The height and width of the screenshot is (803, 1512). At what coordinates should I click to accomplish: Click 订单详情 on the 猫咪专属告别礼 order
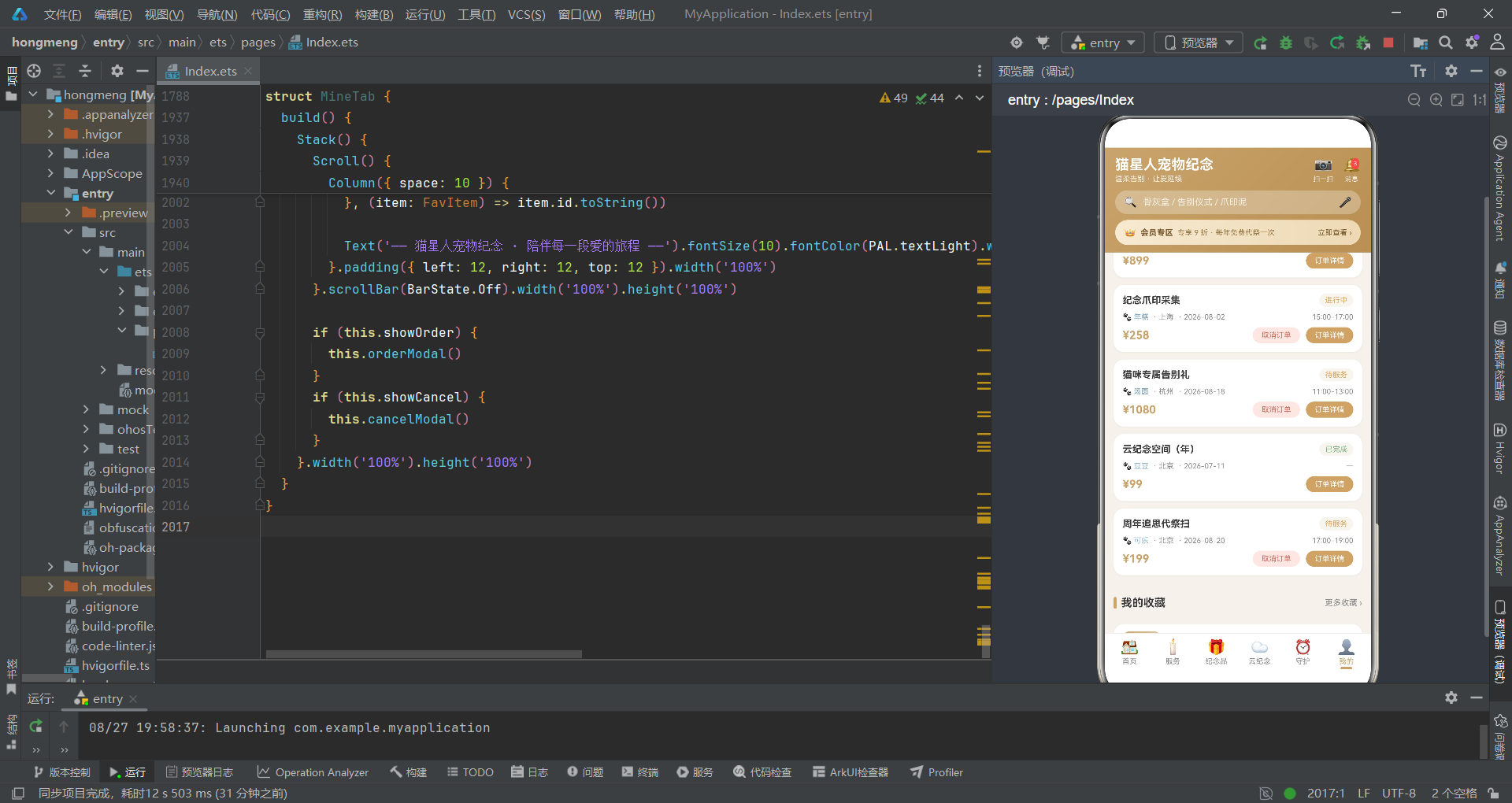(1329, 409)
